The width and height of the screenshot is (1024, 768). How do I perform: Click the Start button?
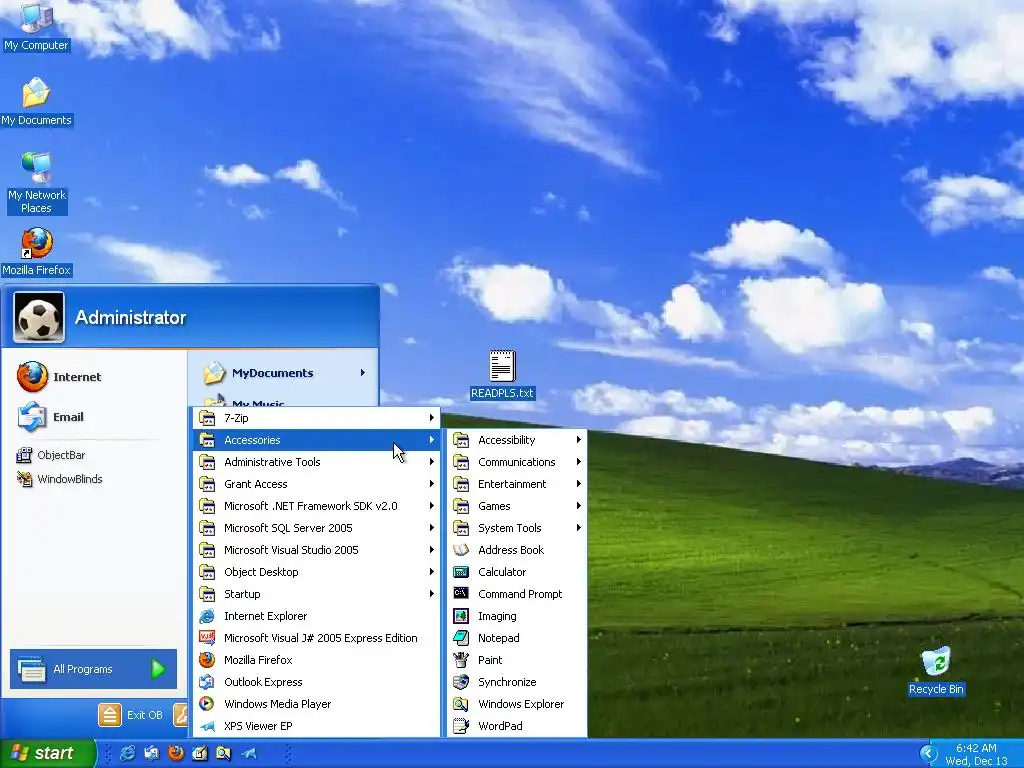[x=48, y=753]
